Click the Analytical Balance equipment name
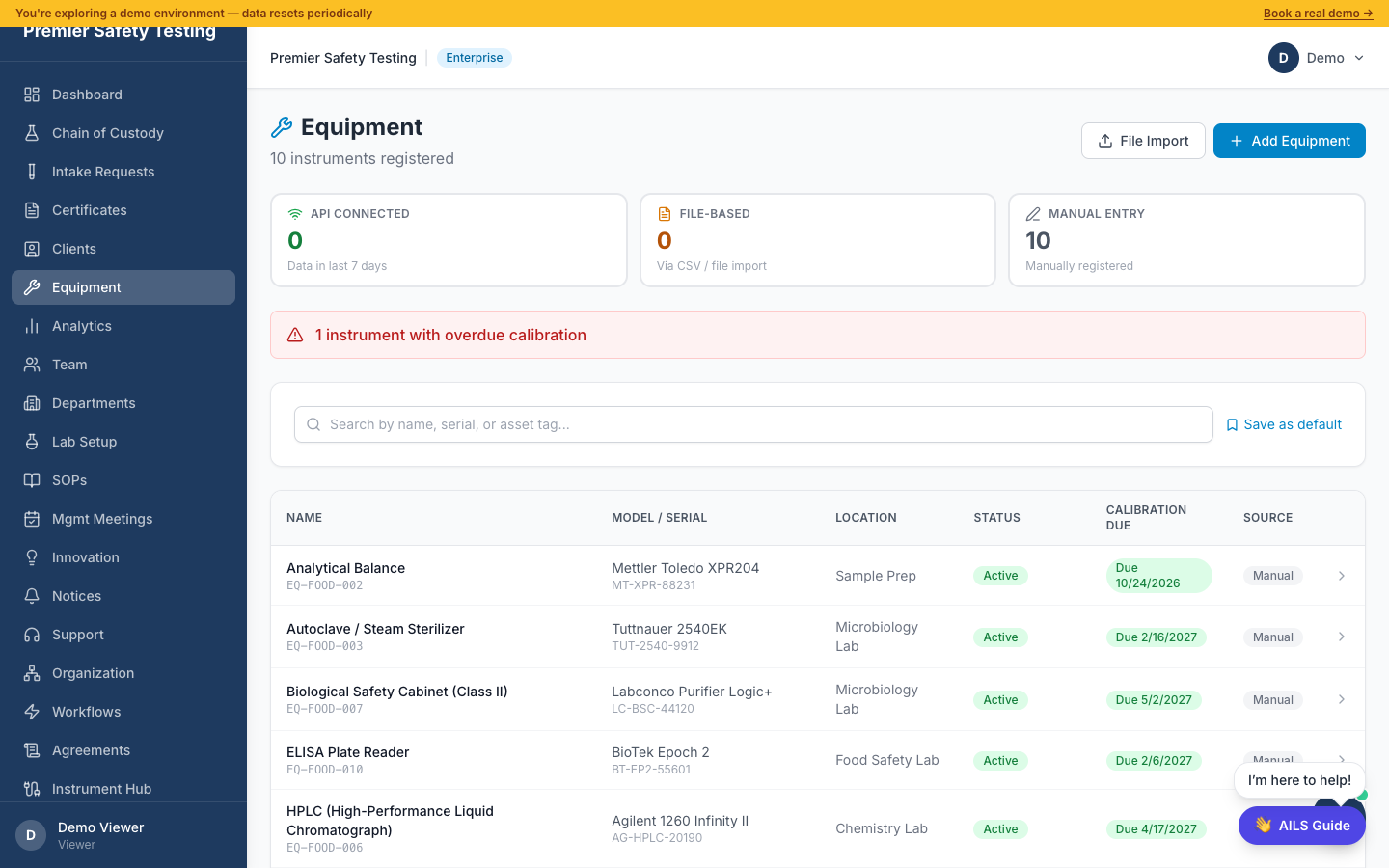 click(x=345, y=568)
